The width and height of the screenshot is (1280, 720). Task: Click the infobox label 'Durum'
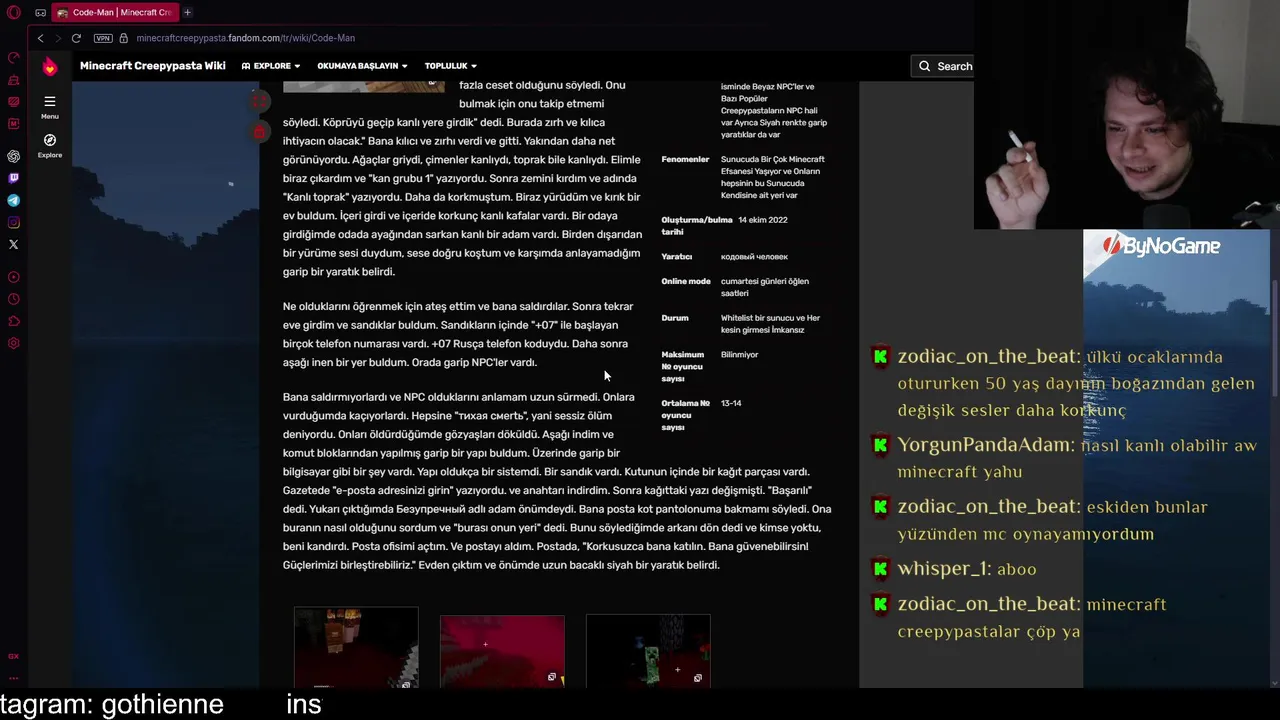click(x=675, y=318)
